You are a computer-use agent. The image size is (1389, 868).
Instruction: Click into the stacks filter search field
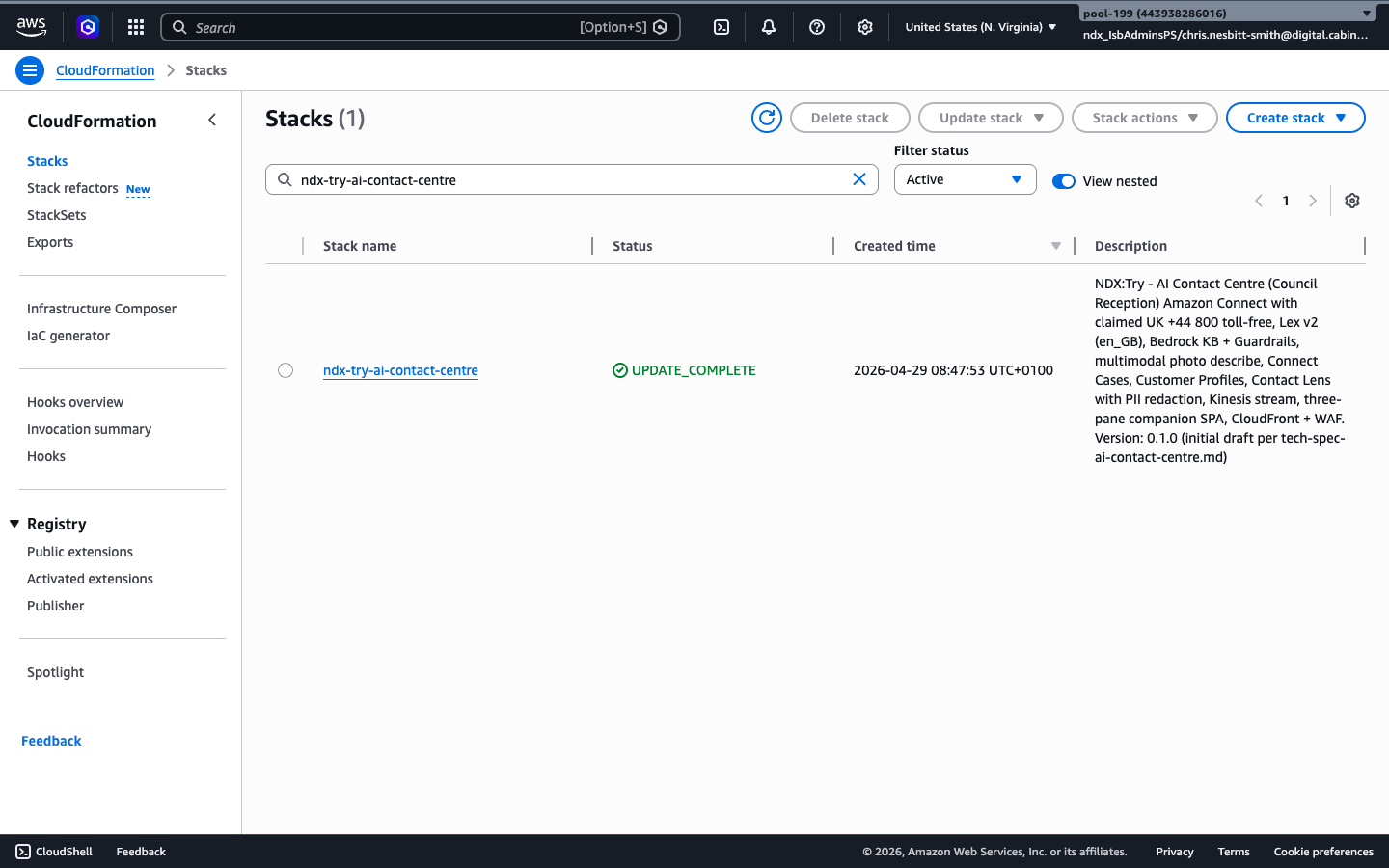[571, 179]
